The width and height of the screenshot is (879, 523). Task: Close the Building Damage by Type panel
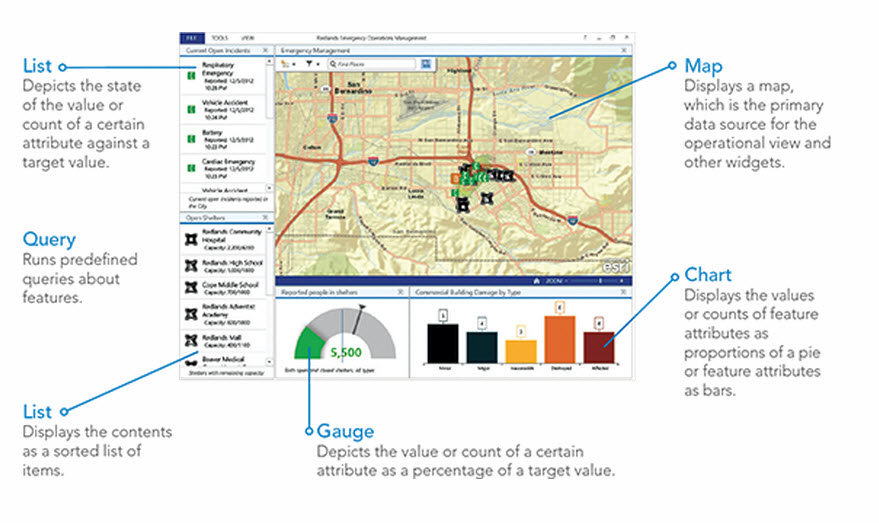624,292
